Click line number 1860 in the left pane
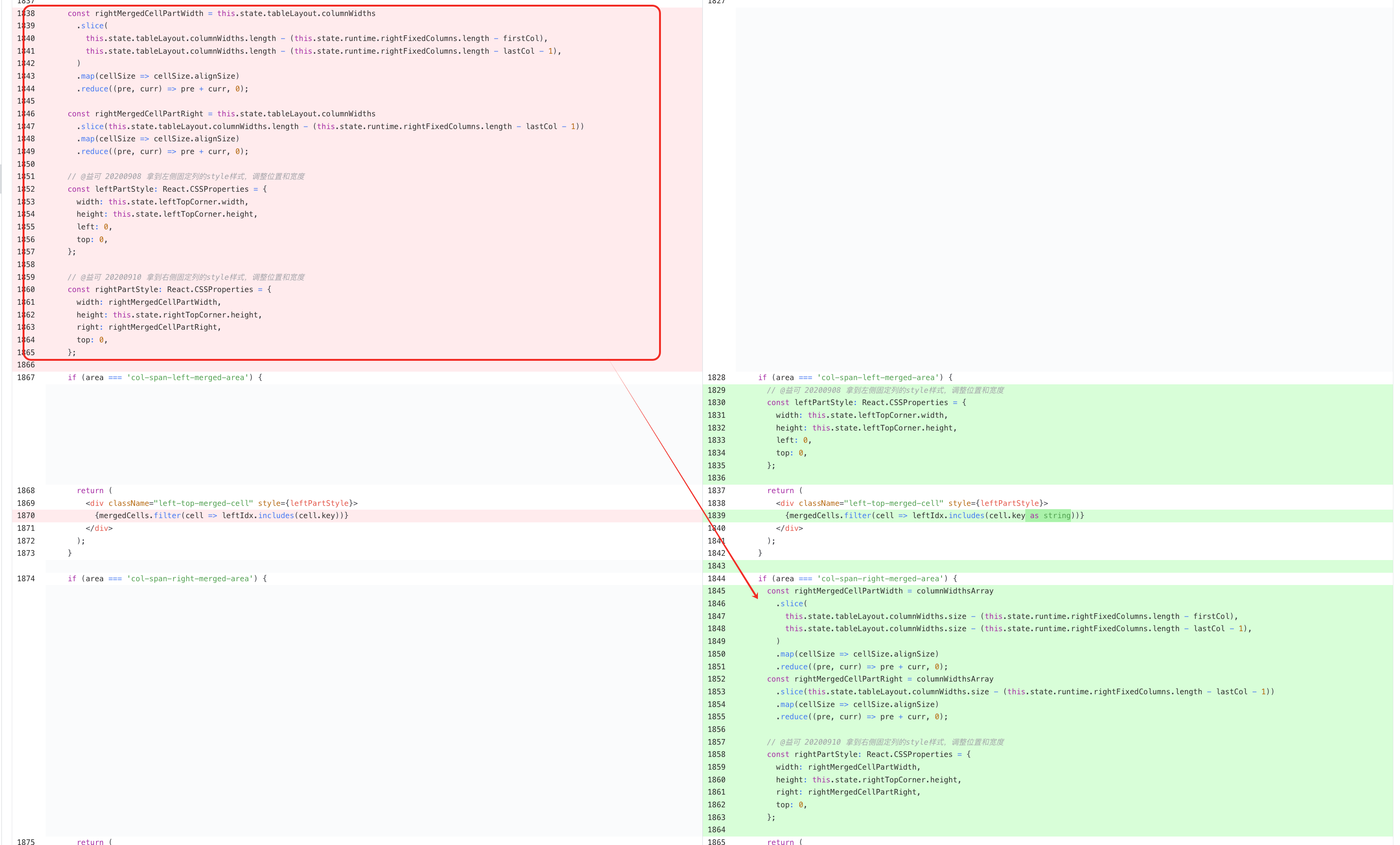This screenshot has height=845, width=1400. 25,289
